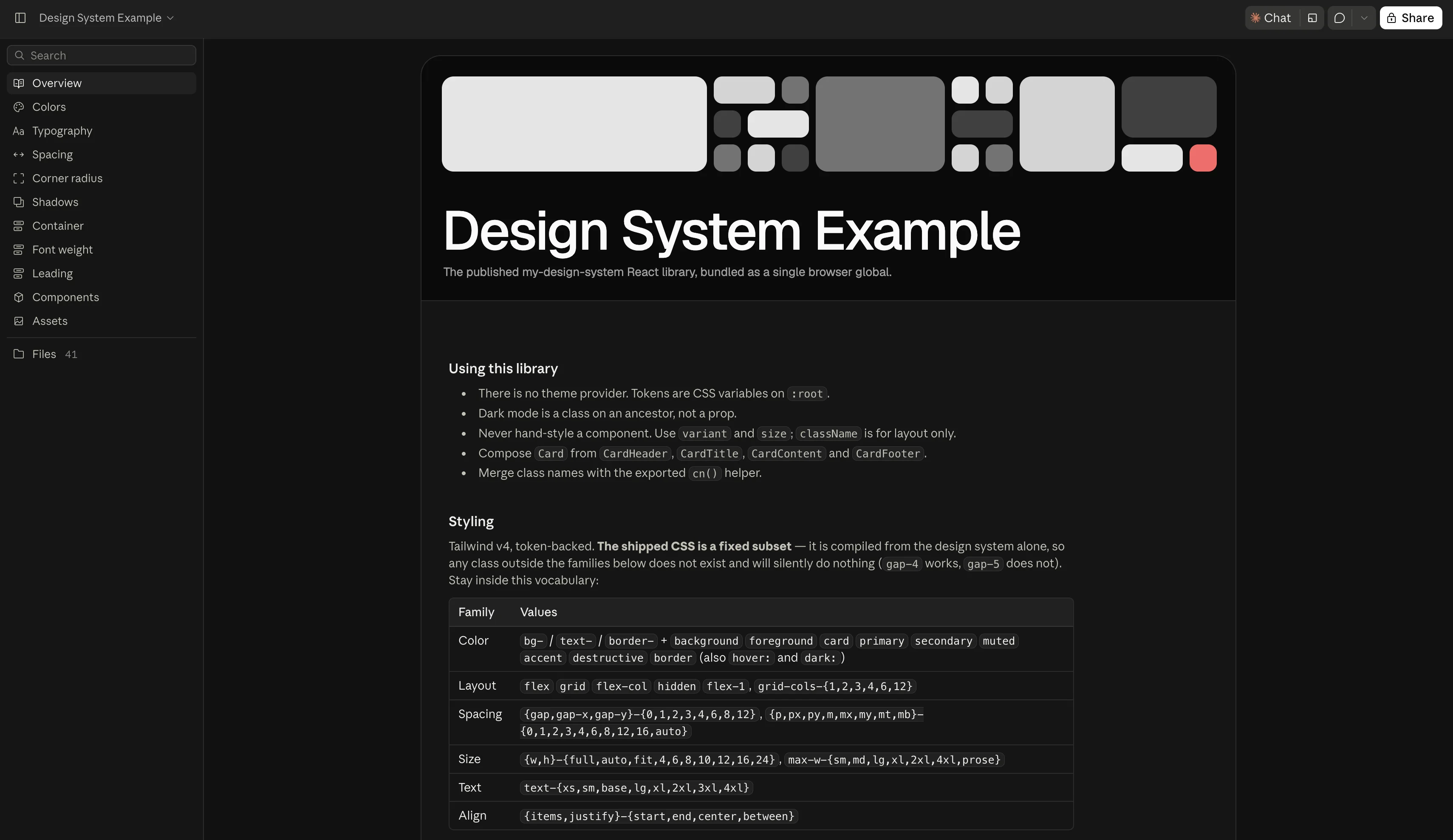
Task: Click the 'Styling' heading
Action: click(x=471, y=522)
